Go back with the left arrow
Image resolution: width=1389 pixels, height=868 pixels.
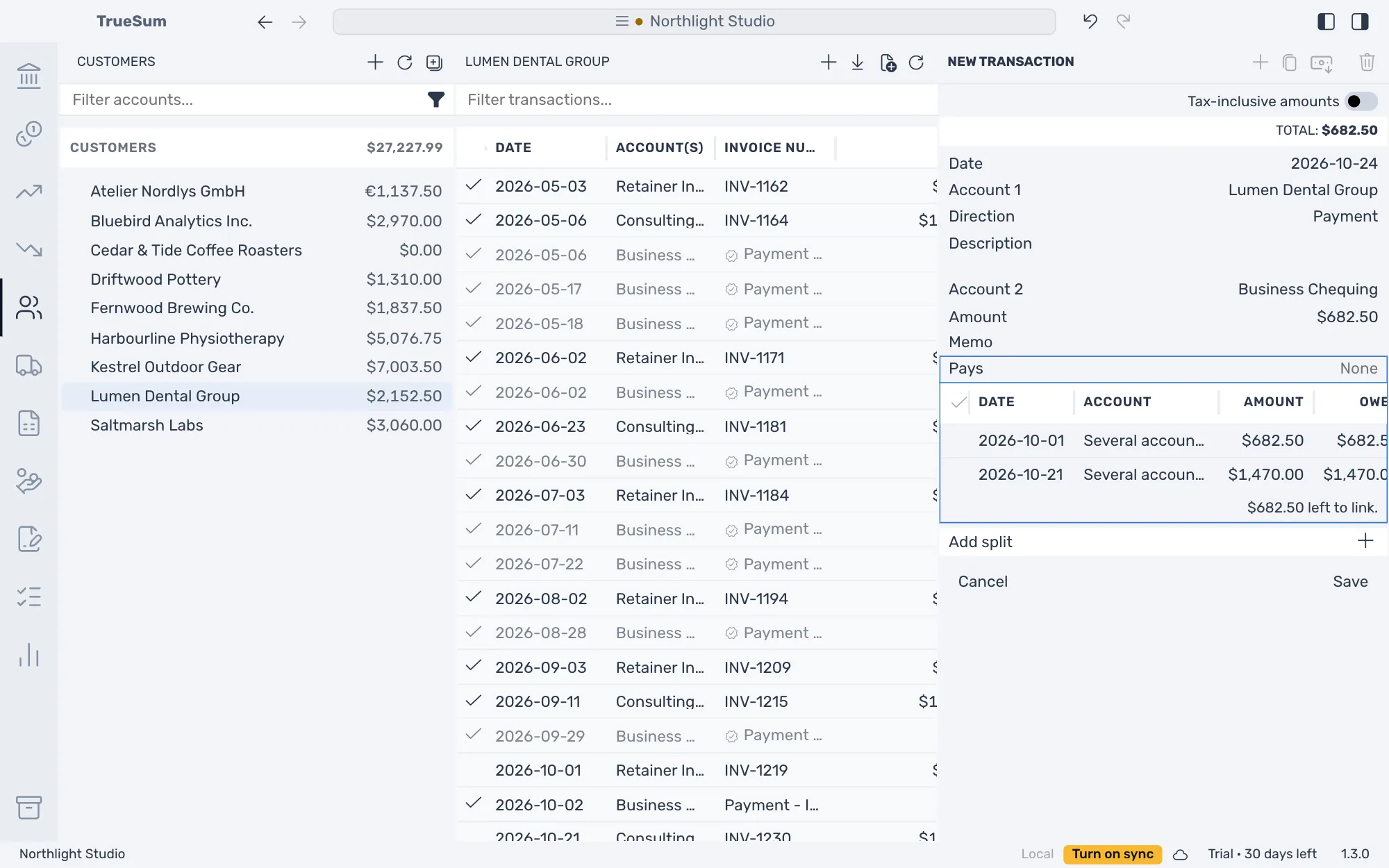click(x=265, y=22)
